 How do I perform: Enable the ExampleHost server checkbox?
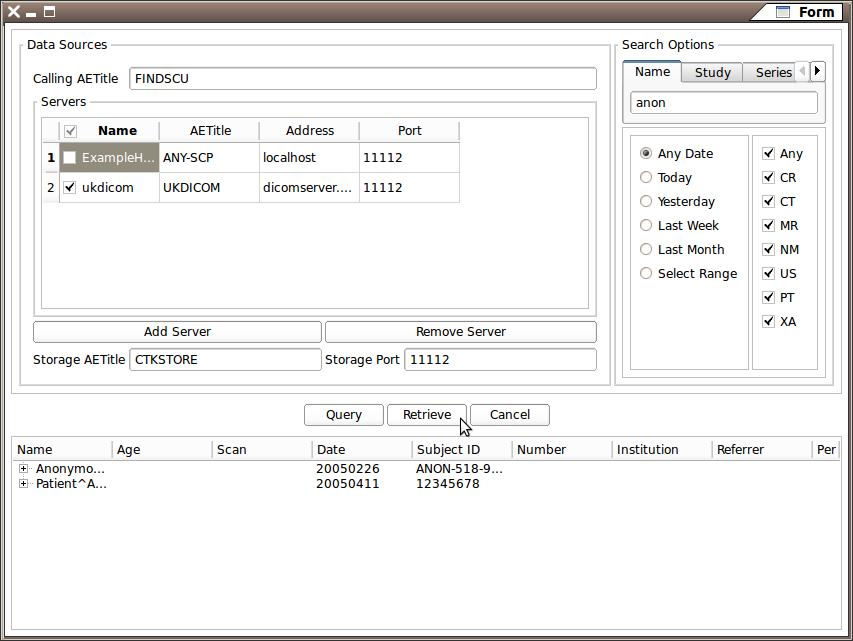click(x=69, y=158)
